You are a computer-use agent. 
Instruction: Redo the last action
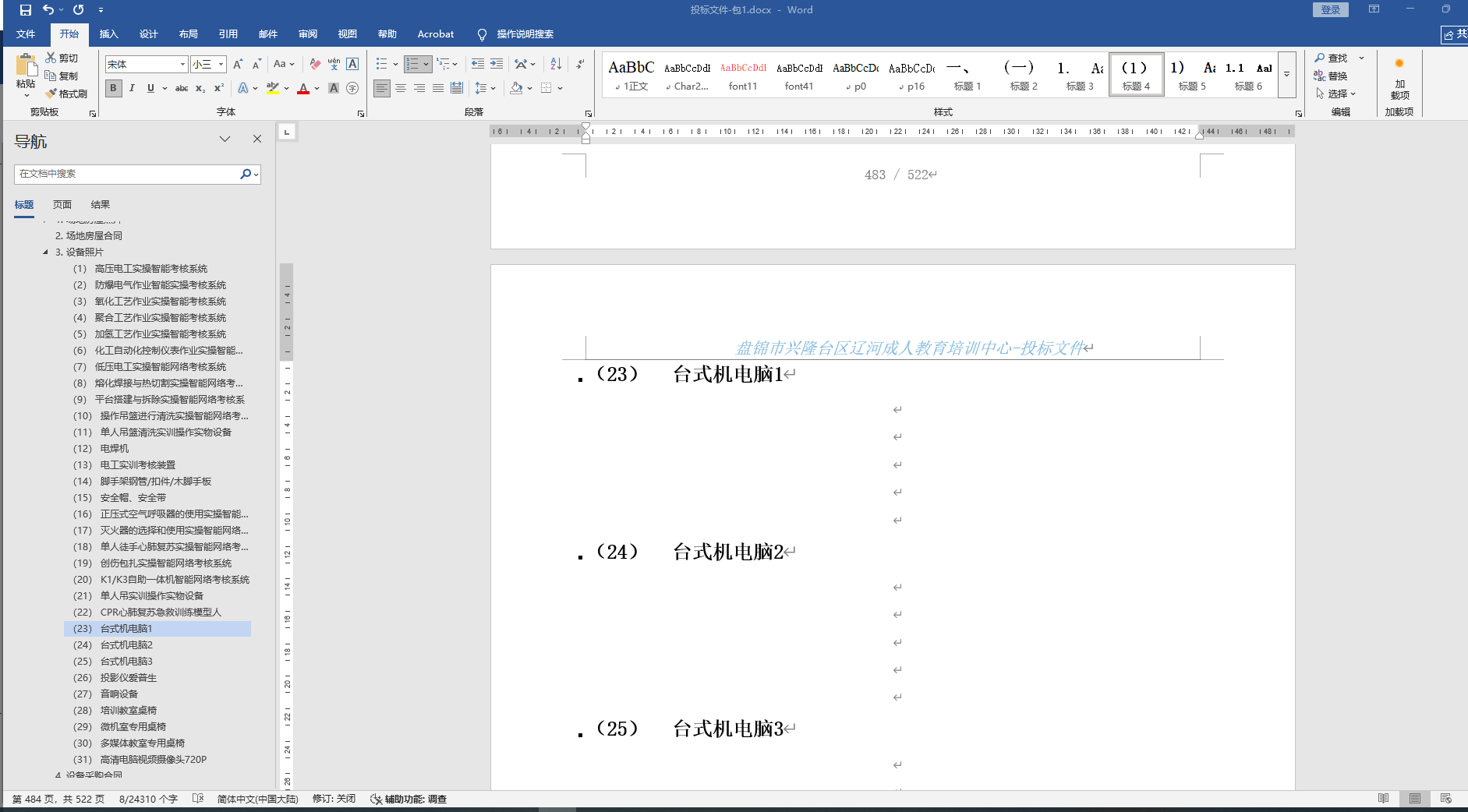78,10
